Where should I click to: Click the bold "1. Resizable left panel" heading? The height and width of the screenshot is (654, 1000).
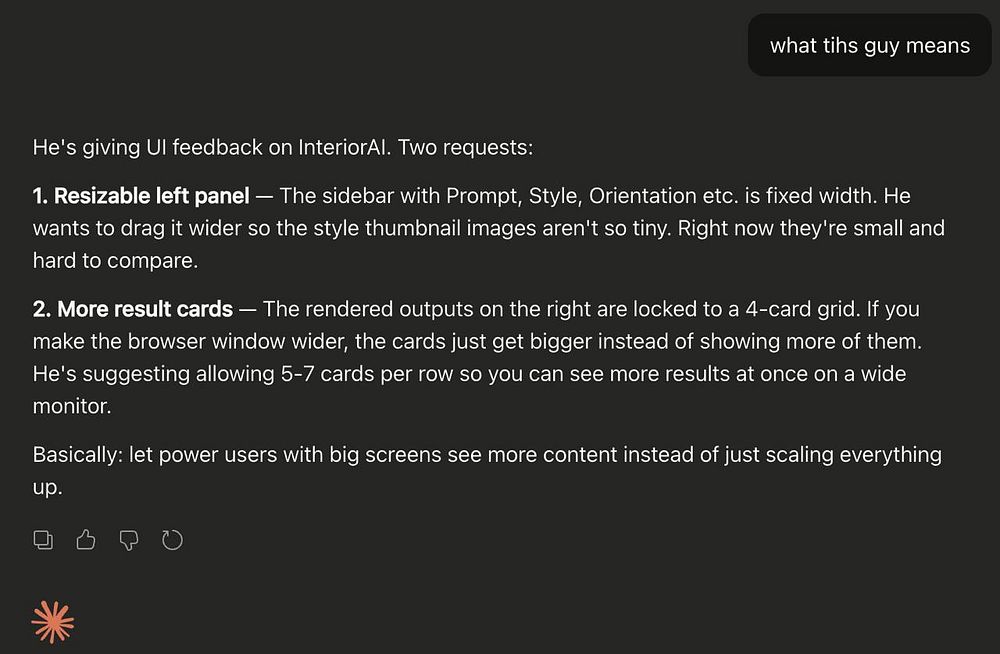tap(141, 196)
